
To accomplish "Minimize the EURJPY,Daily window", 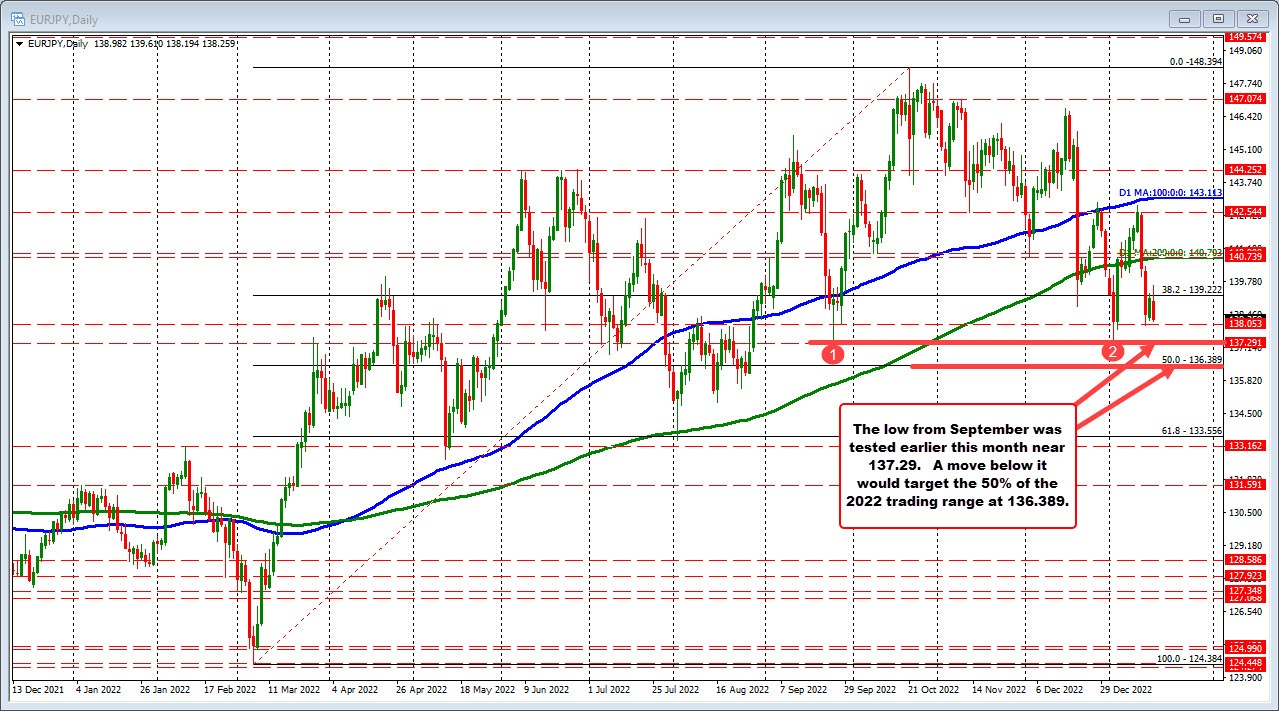I will tap(1183, 18).
